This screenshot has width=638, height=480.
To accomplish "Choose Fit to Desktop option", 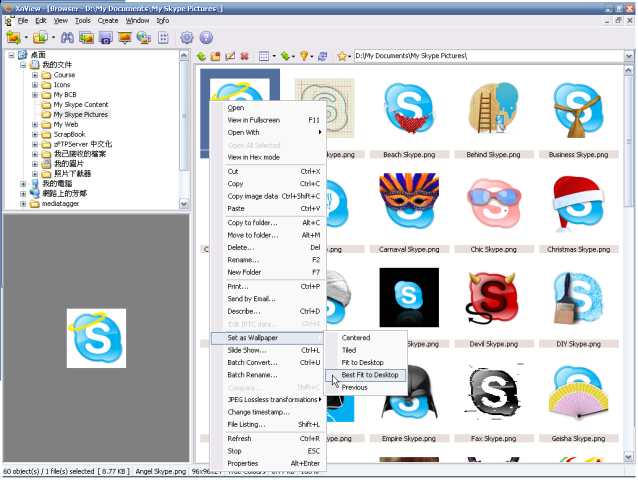I will tap(366, 362).
